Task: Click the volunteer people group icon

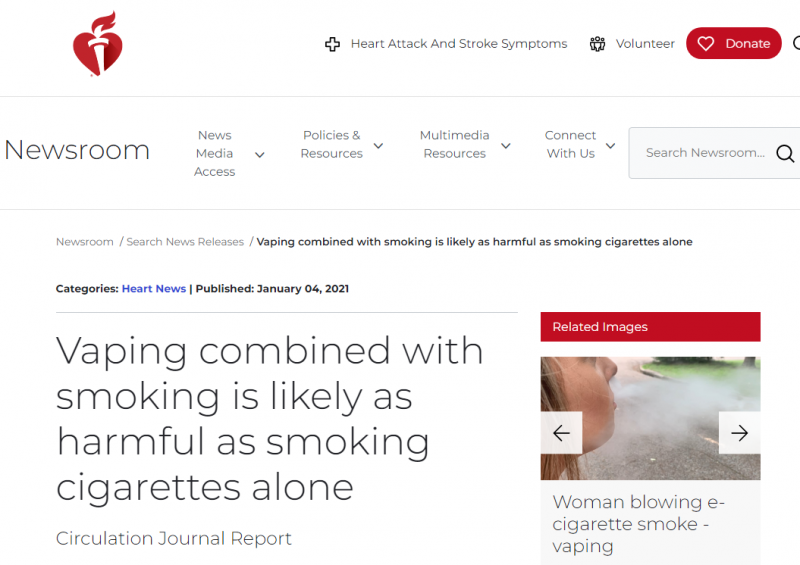Action: coord(597,44)
